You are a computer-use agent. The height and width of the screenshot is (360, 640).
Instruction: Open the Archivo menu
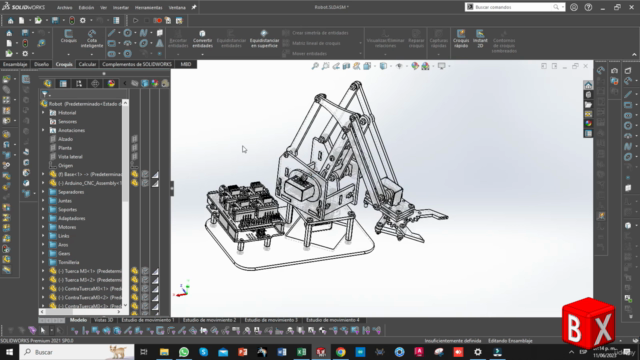click(x=64, y=7)
